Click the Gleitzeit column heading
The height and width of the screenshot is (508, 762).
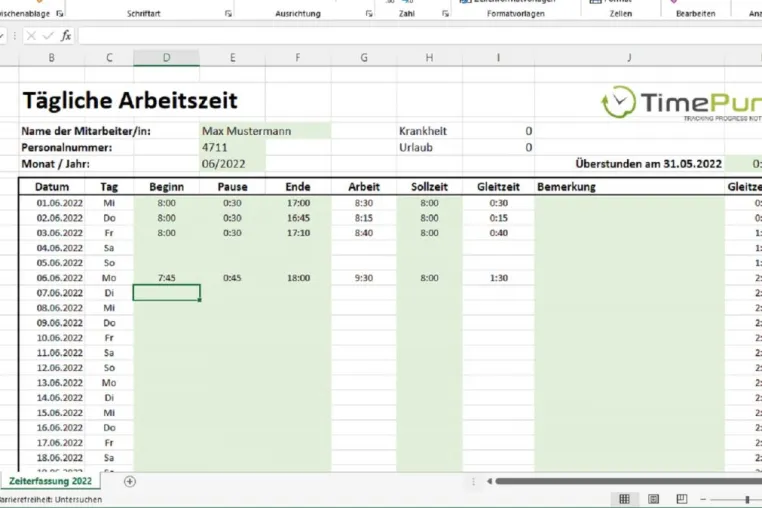tap(498, 187)
